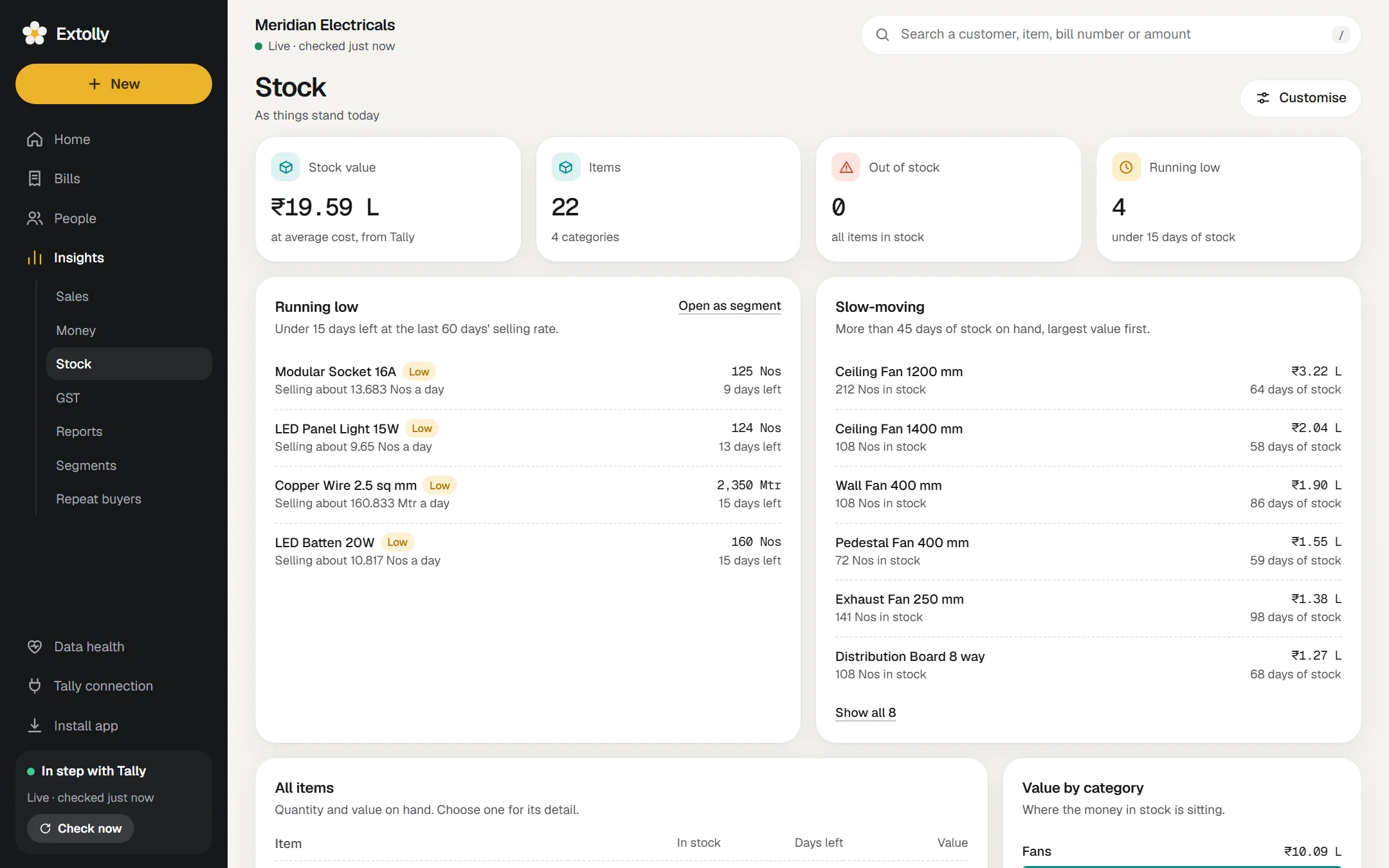Click the Items card box icon
The image size is (1389, 868).
pyautogui.click(x=566, y=167)
